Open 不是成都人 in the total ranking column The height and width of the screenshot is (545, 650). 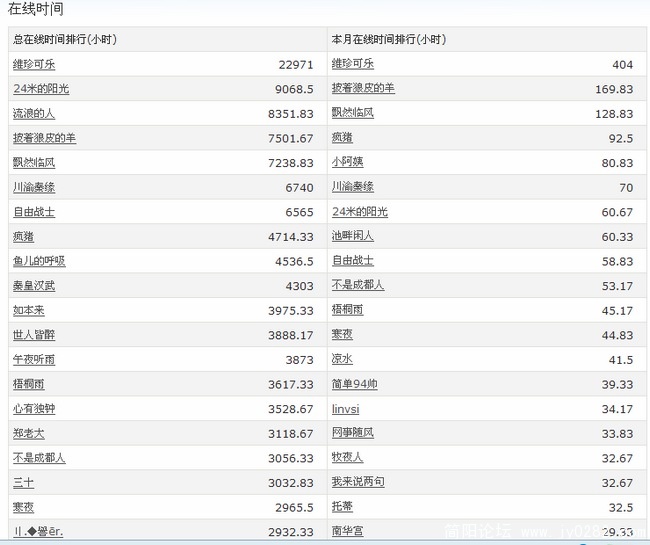tap(39, 458)
